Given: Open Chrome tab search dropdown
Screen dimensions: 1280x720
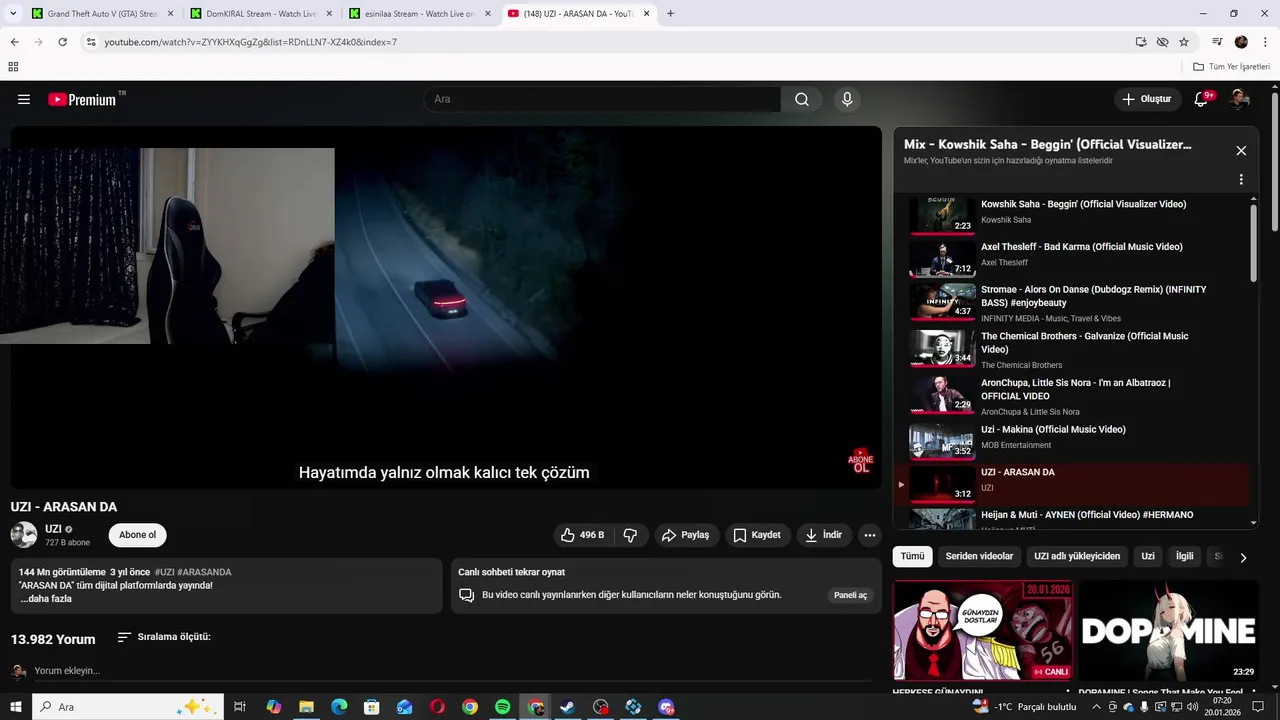Looking at the screenshot, I should (x=13, y=14).
